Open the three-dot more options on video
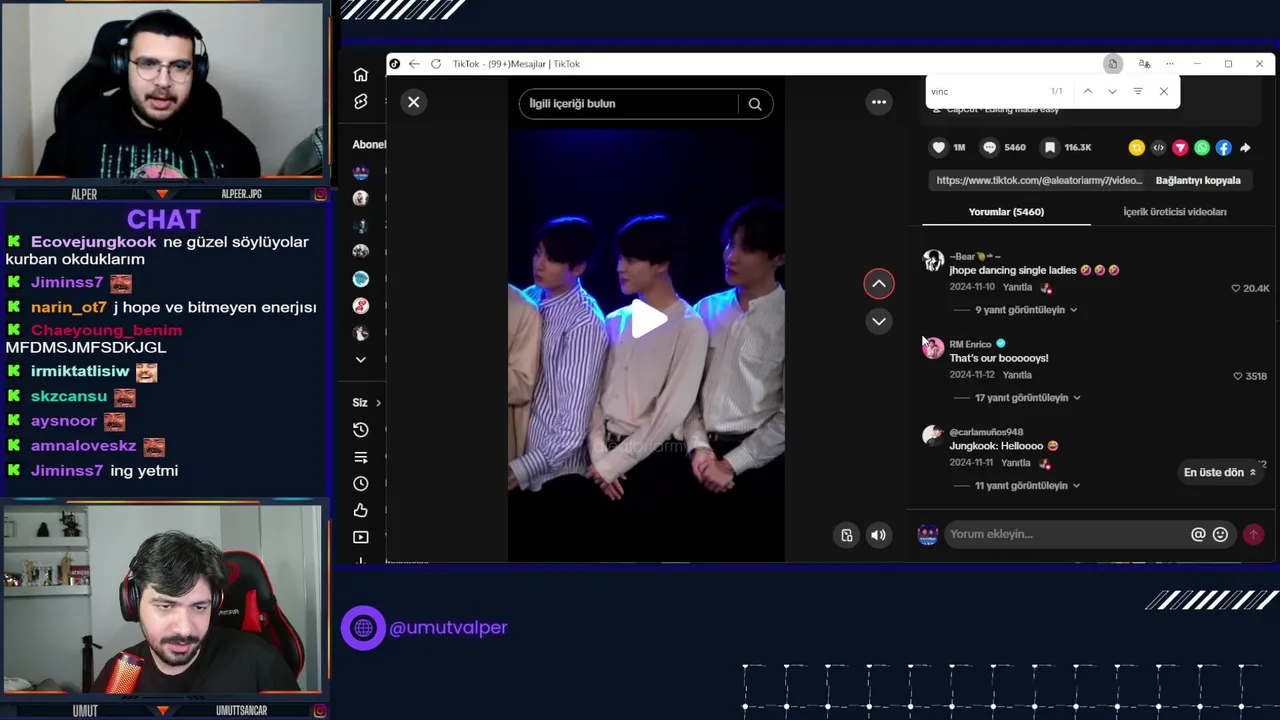The width and height of the screenshot is (1280, 720). (879, 102)
